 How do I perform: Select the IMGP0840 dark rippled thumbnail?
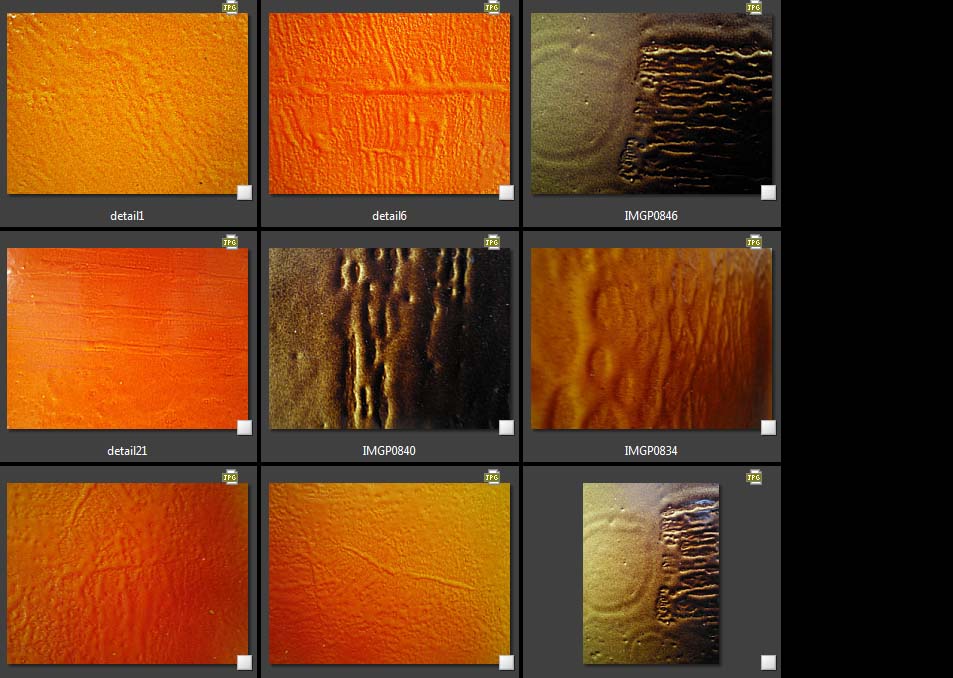389,338
